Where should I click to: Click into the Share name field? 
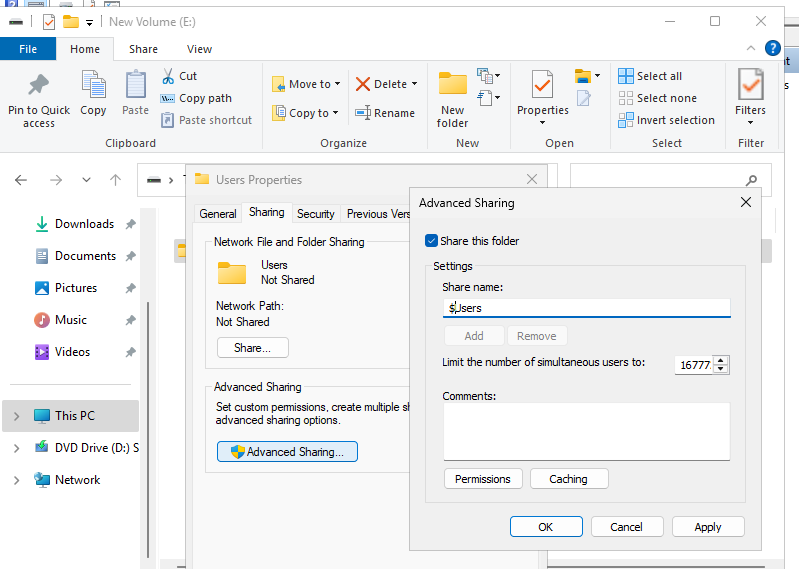click(586, 308)
